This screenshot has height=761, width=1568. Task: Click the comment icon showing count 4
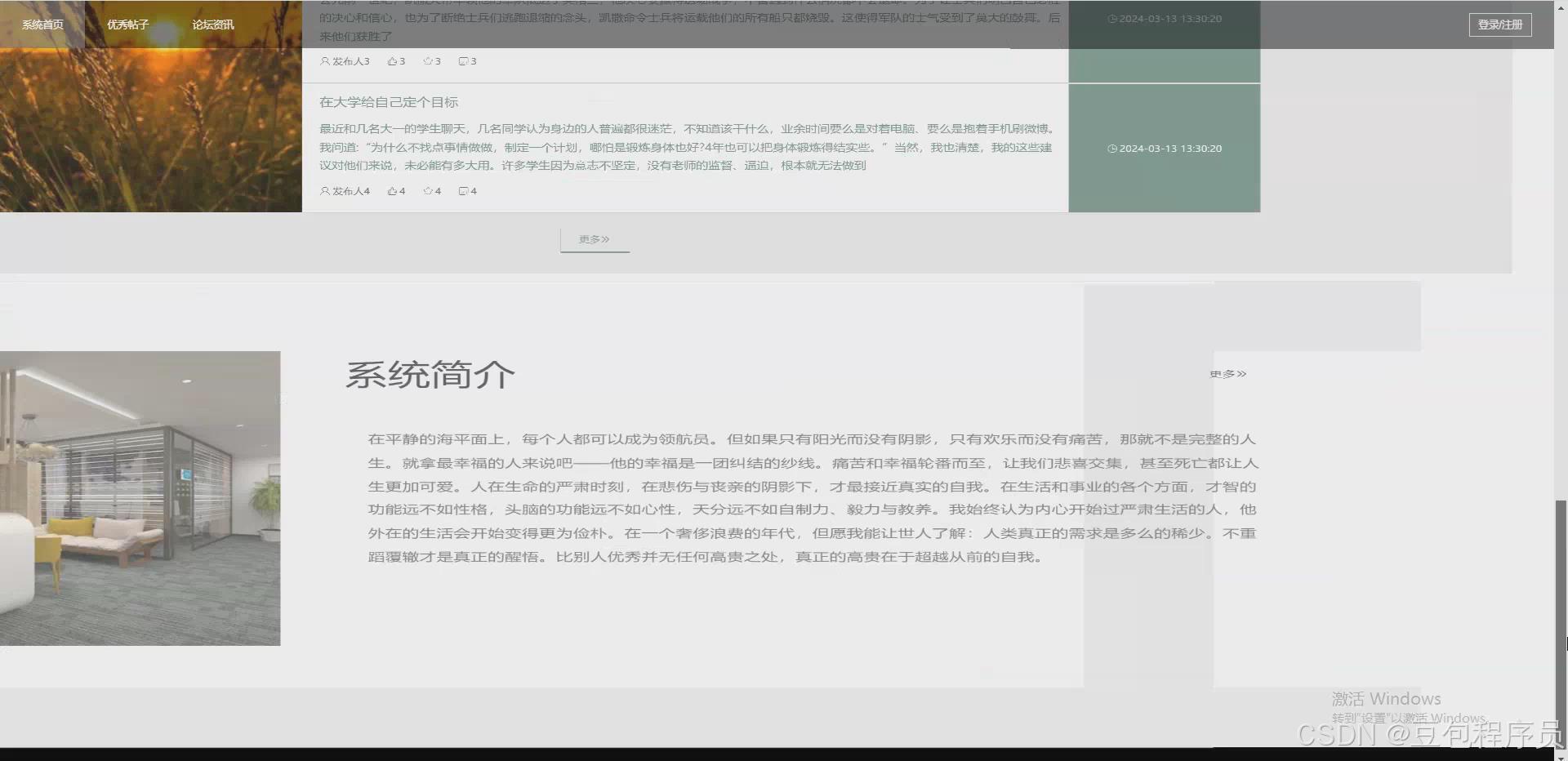[465, 190]
